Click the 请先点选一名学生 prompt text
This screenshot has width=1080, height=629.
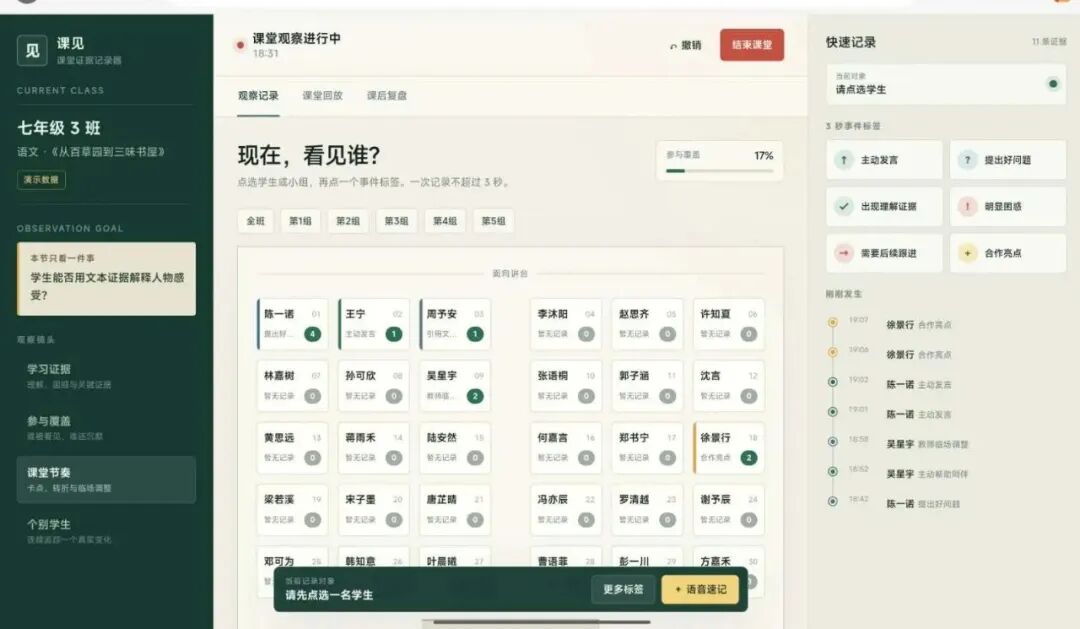[329, 595]
